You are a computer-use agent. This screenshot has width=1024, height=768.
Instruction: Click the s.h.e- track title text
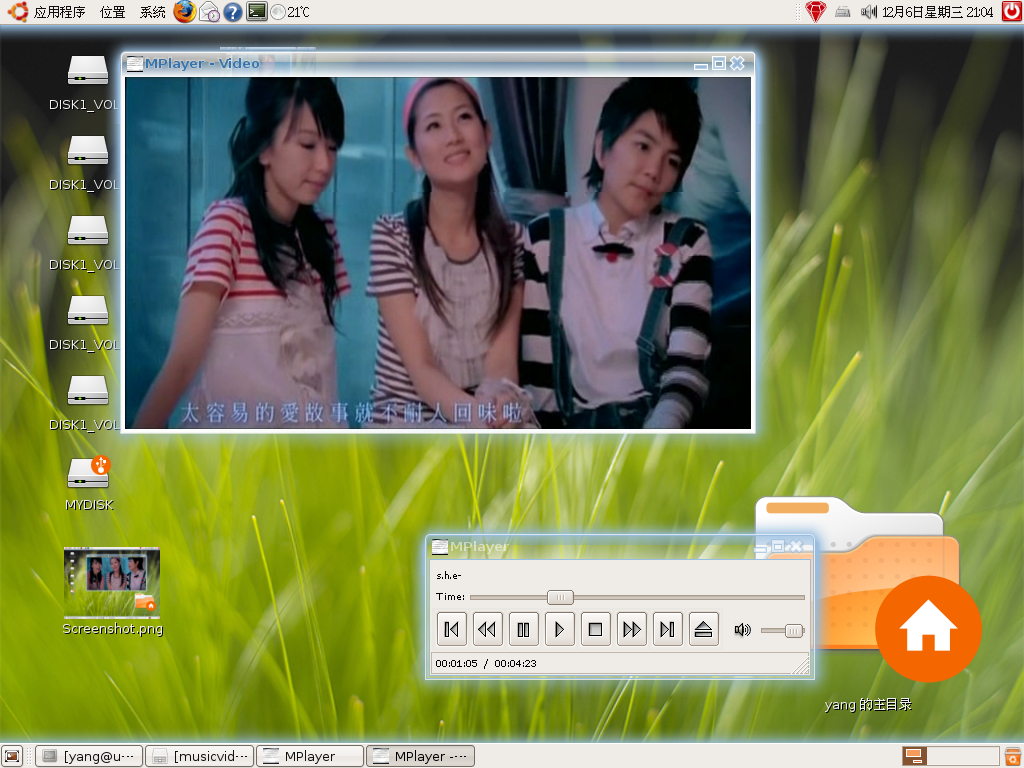449,575
